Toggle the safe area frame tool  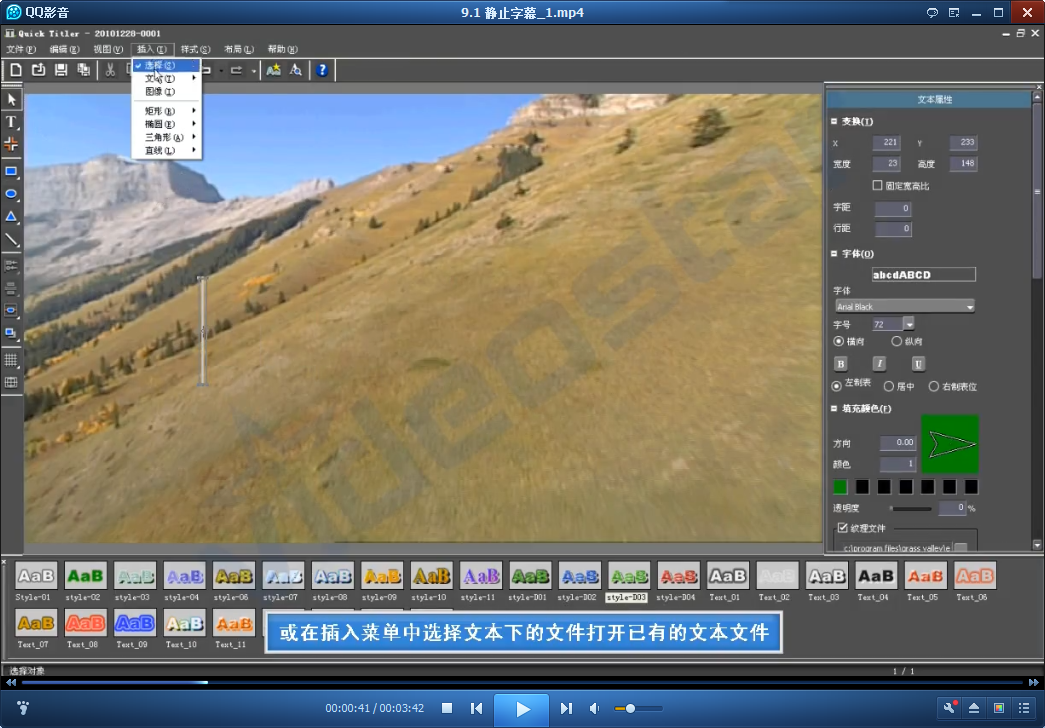tap(11, 382)
